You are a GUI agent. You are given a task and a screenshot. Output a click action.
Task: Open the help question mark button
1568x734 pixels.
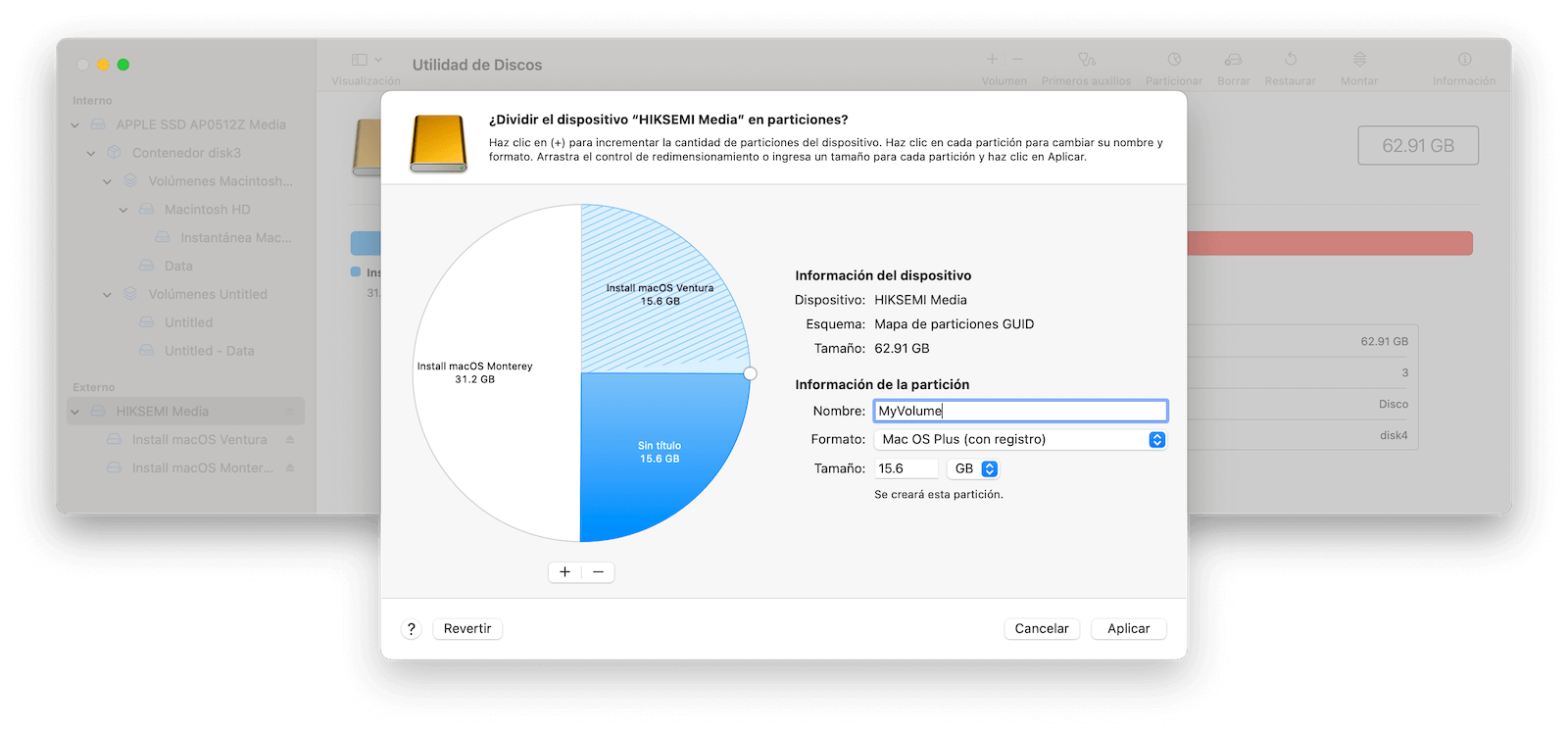412,629
